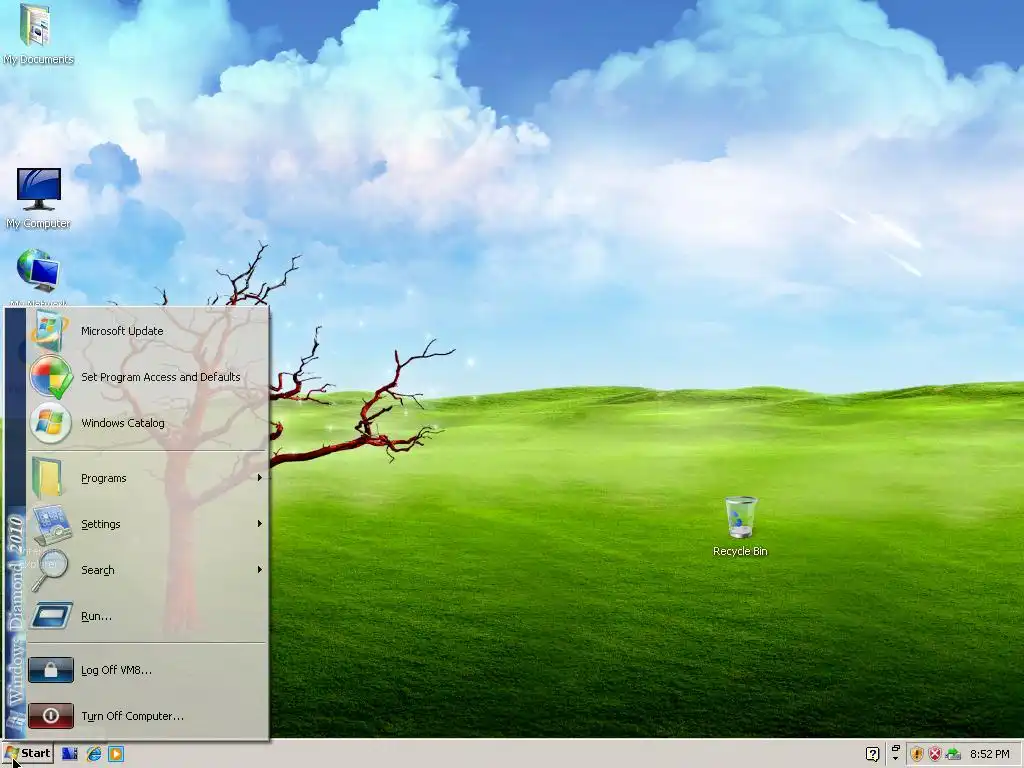Launch Windows Media Player from quick launch
This screenshot has height=768, width=1024.
pyautogui.click(x=116, y=754)
